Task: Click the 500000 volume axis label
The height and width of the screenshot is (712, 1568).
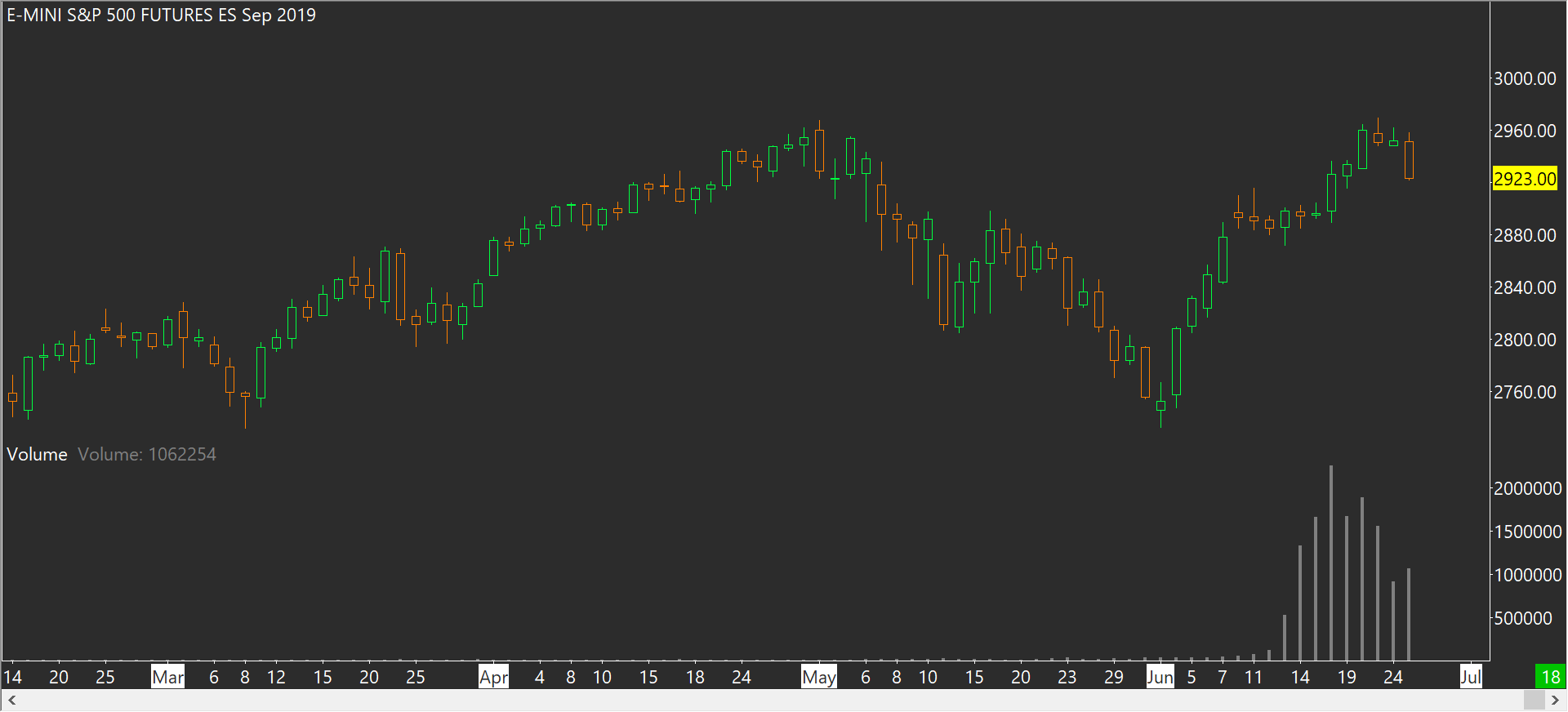Action: [x=1523, y=619]
